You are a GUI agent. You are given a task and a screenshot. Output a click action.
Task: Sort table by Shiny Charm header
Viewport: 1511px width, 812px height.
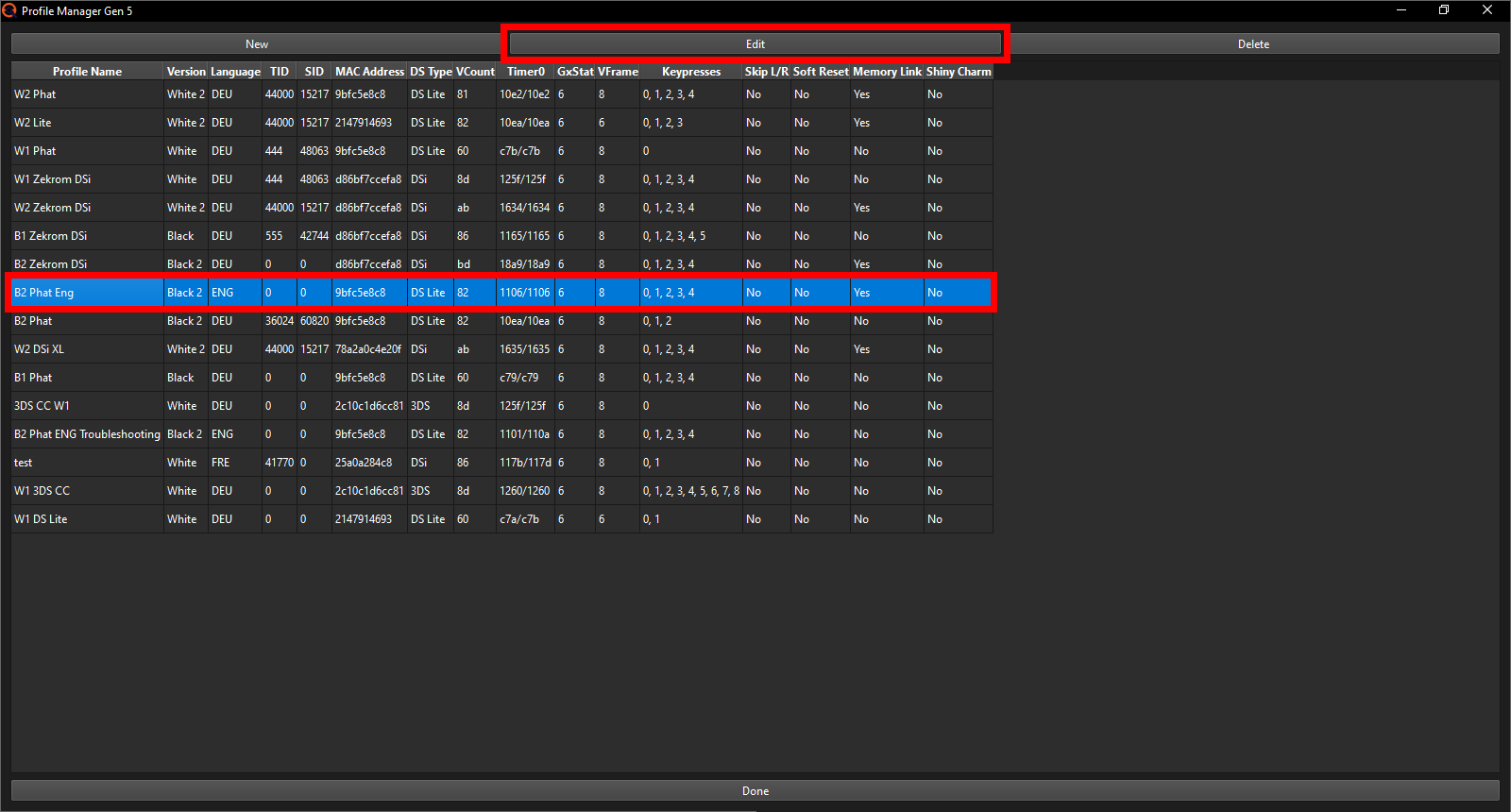coord(959,72)
